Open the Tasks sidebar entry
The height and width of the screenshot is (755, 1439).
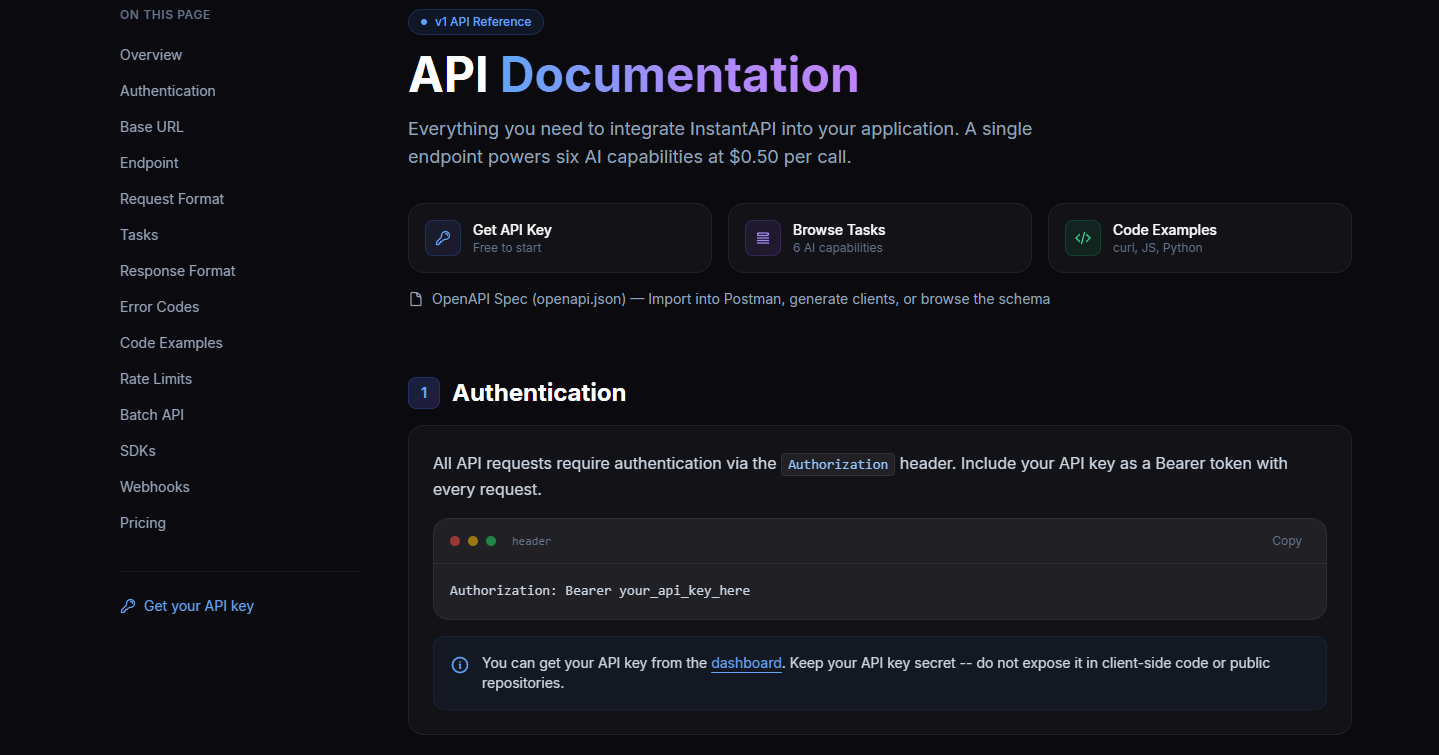coord(139,235)
